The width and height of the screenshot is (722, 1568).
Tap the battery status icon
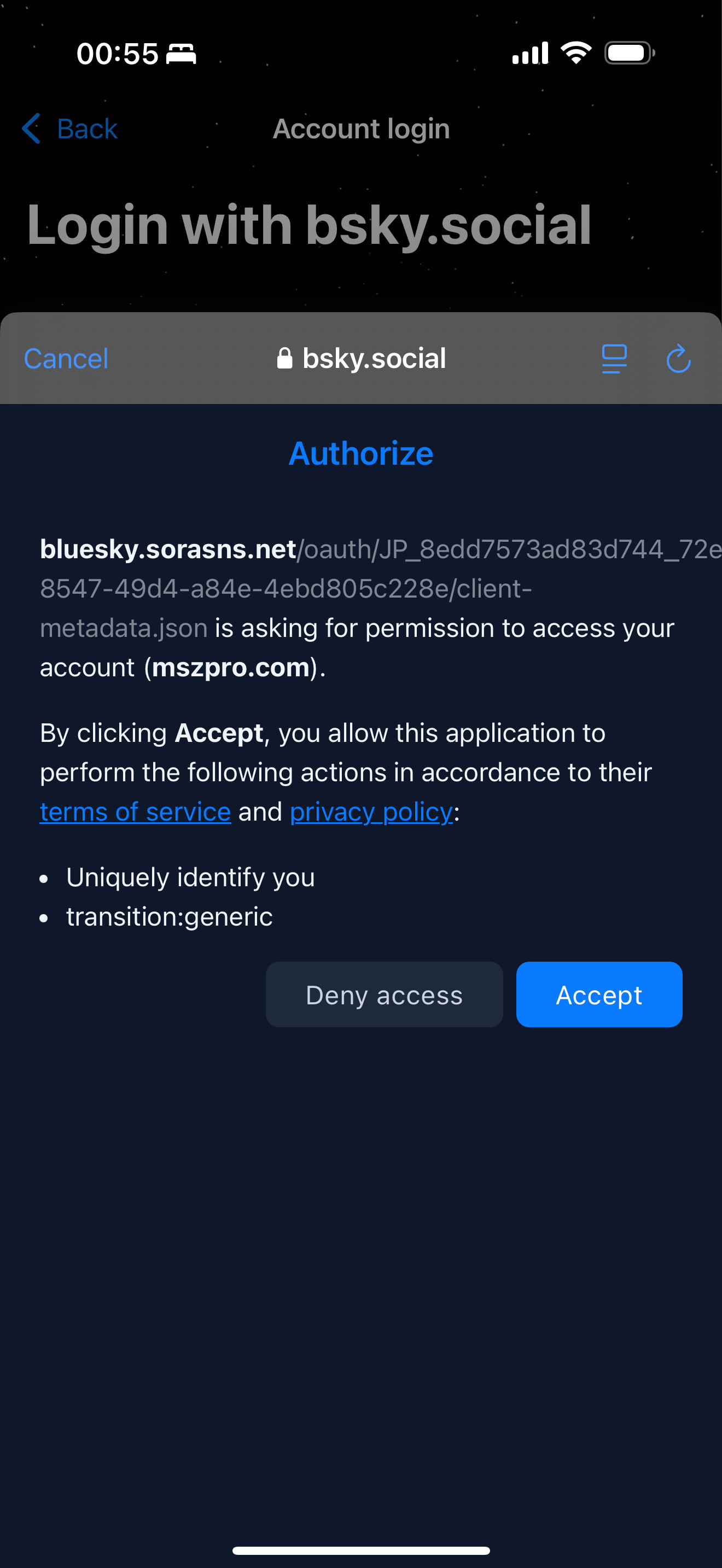630,53
